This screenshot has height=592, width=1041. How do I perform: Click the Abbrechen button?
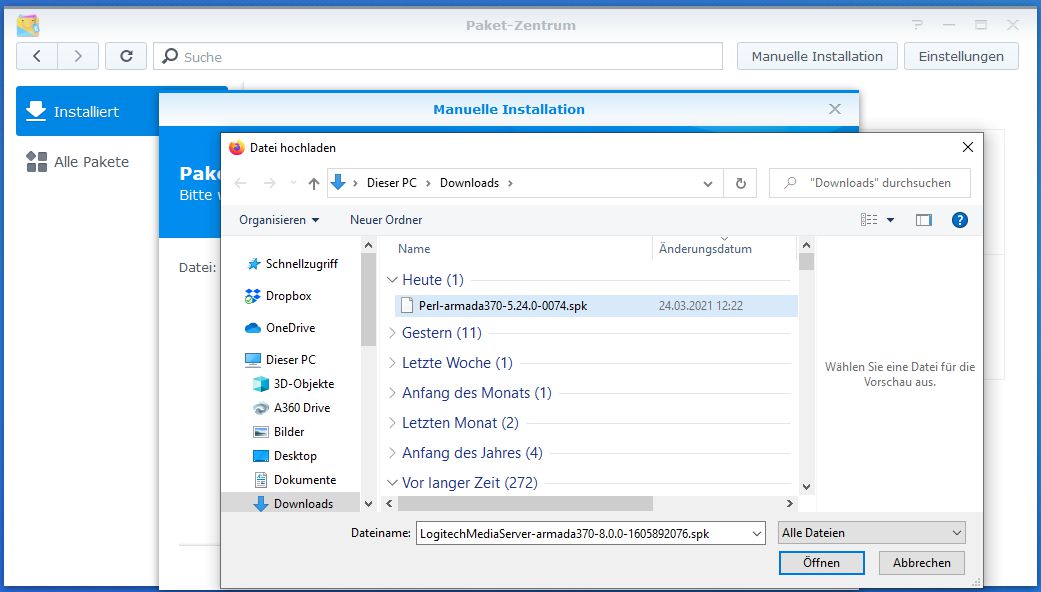pos(921,563)
